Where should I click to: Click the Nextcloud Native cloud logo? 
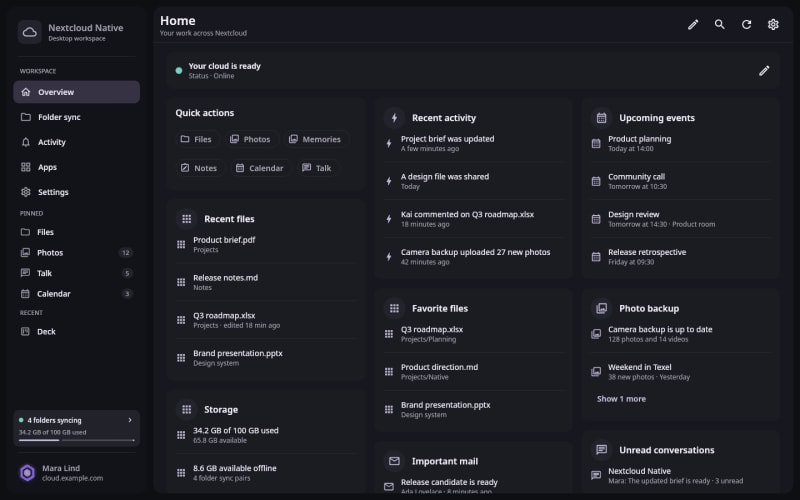coord(30,32)
